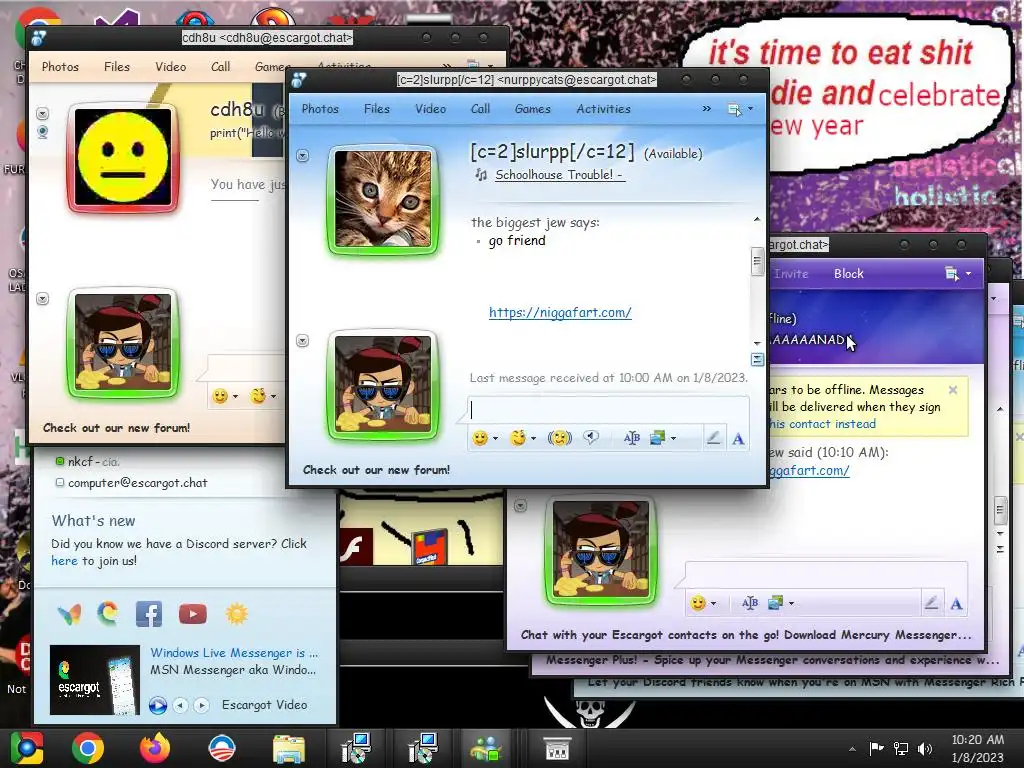
Task: Show hidden system tray icons arrow
Action: coord(852,749)
